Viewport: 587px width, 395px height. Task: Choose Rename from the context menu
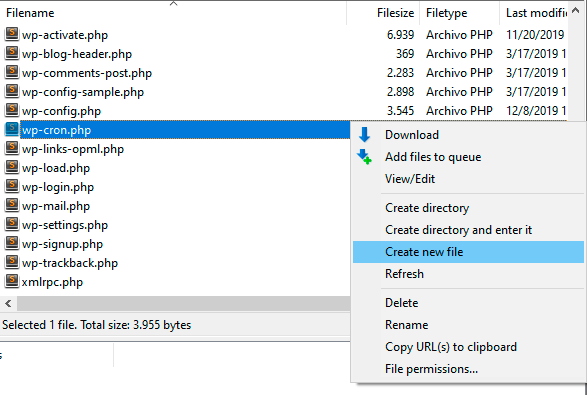pos(468,325)
